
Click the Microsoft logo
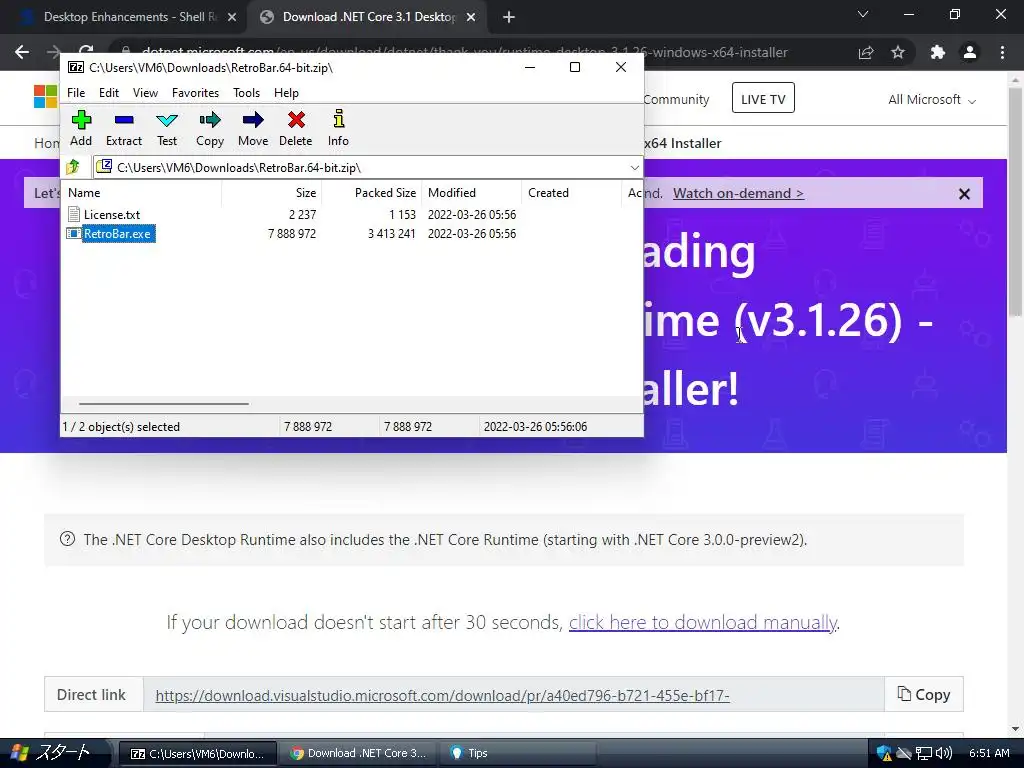[x=45, y=97]
